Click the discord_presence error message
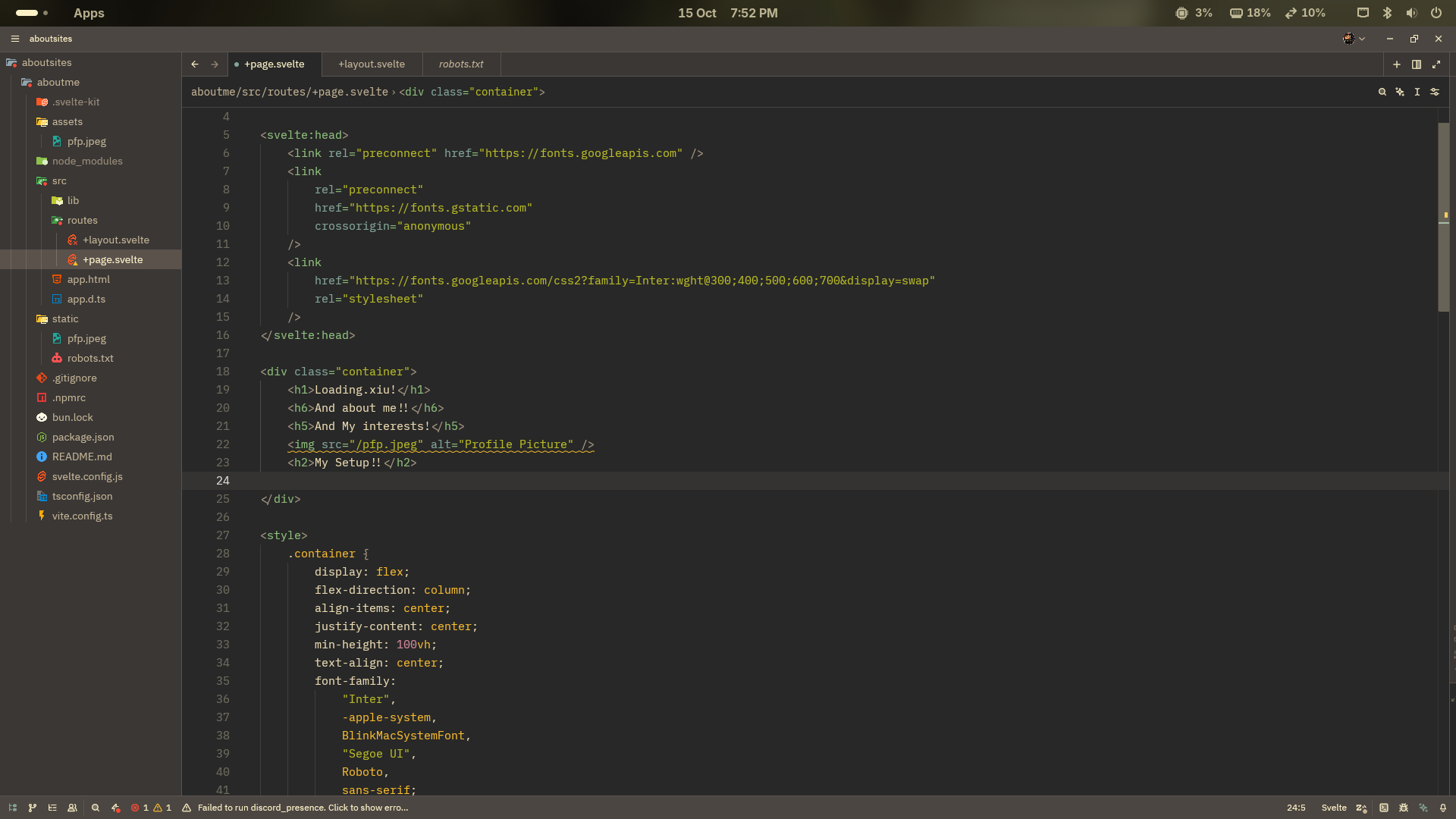The image size is (1456, 819). click(x=301, y=808)
